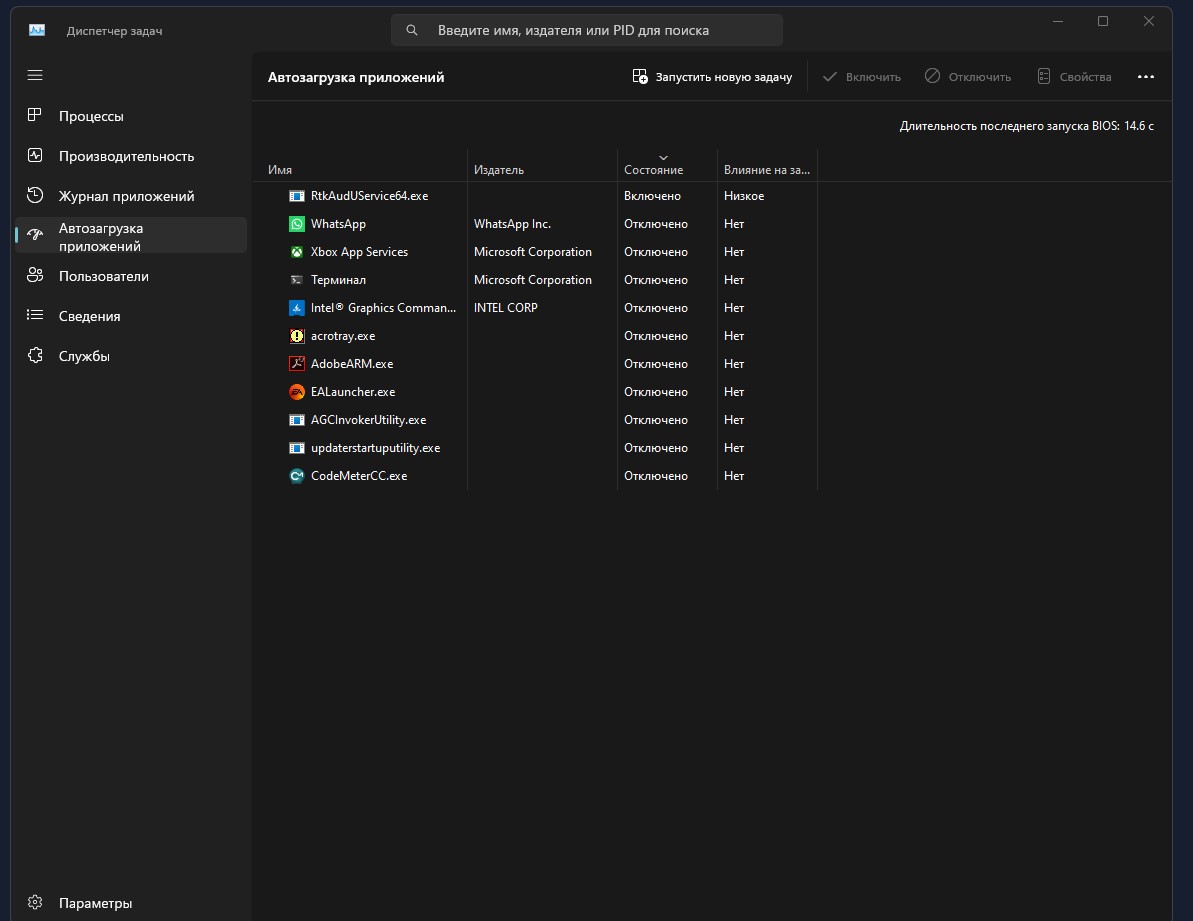This screenshot has height=921, width=1193.
Task: Open the Сведения details list icon
Action: pyautogui.click(x=35, y=315)
